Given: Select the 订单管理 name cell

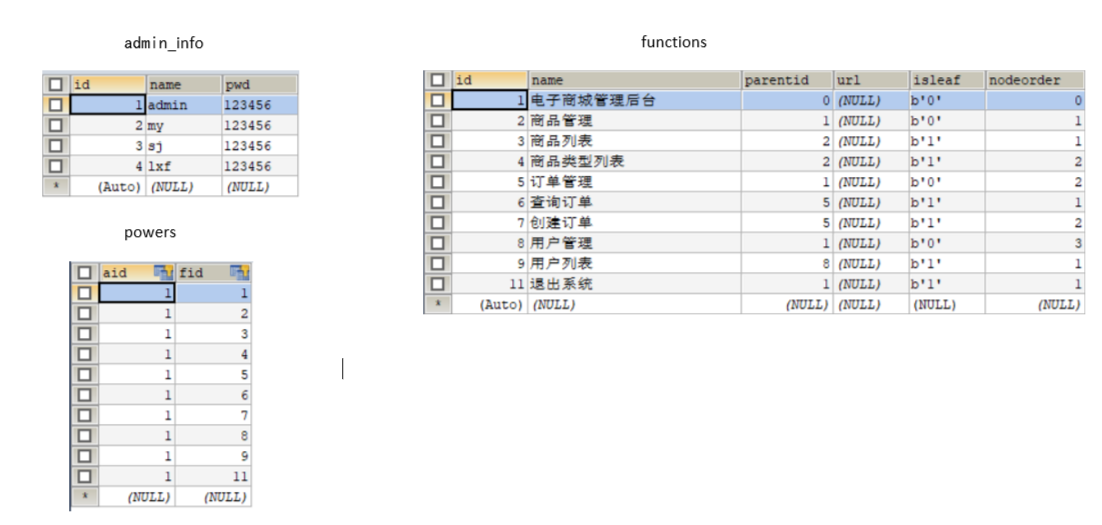Looking at the screenshot, I should 635,182.
